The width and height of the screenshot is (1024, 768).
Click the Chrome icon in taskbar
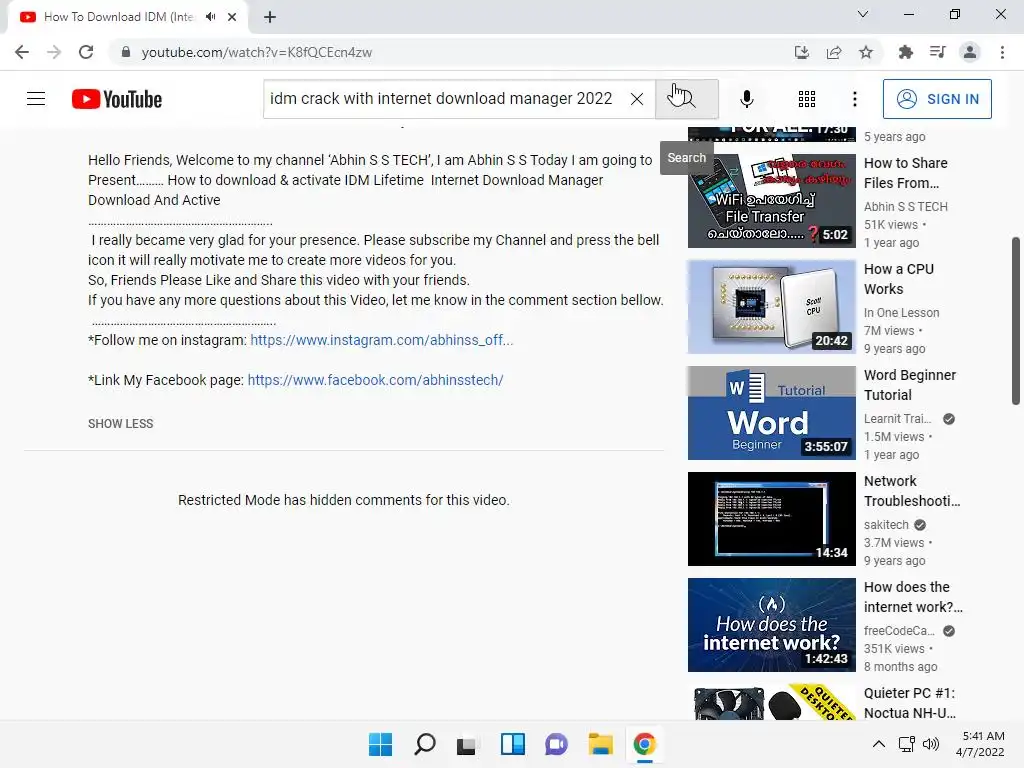click(x=645, y=744)
